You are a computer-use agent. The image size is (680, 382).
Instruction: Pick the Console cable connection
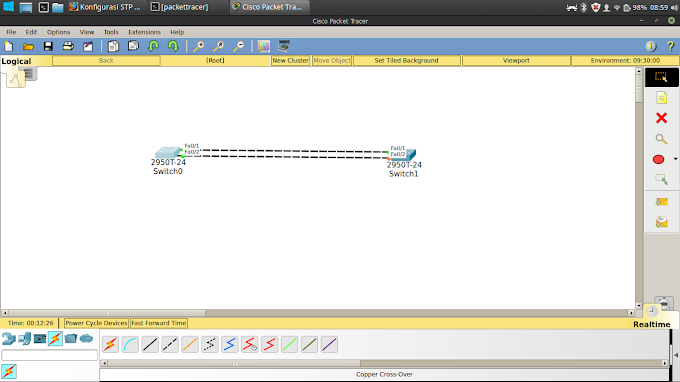[x=130, y=345]
